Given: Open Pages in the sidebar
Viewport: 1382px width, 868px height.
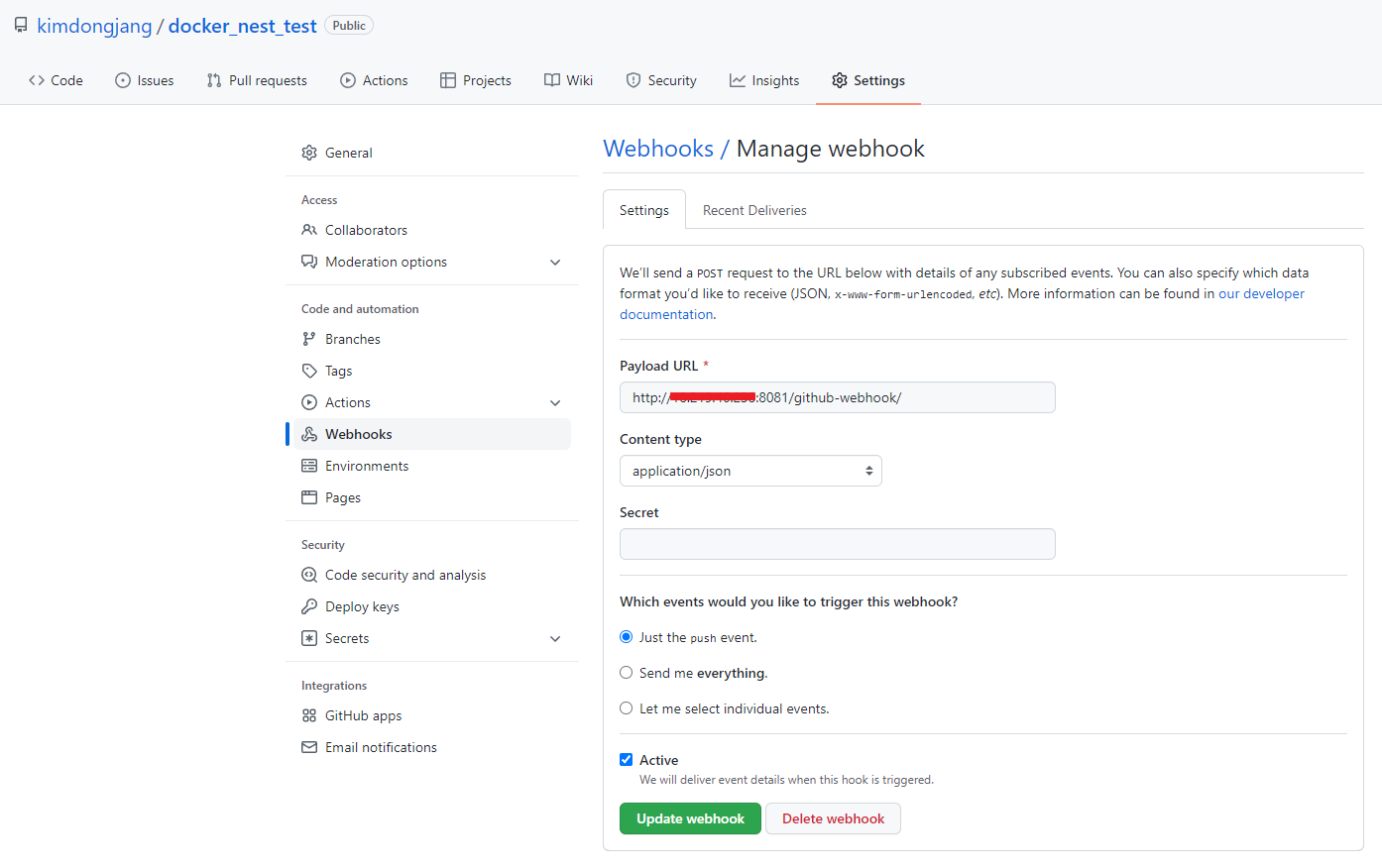Looking at the screenshot, I should 432,497.
